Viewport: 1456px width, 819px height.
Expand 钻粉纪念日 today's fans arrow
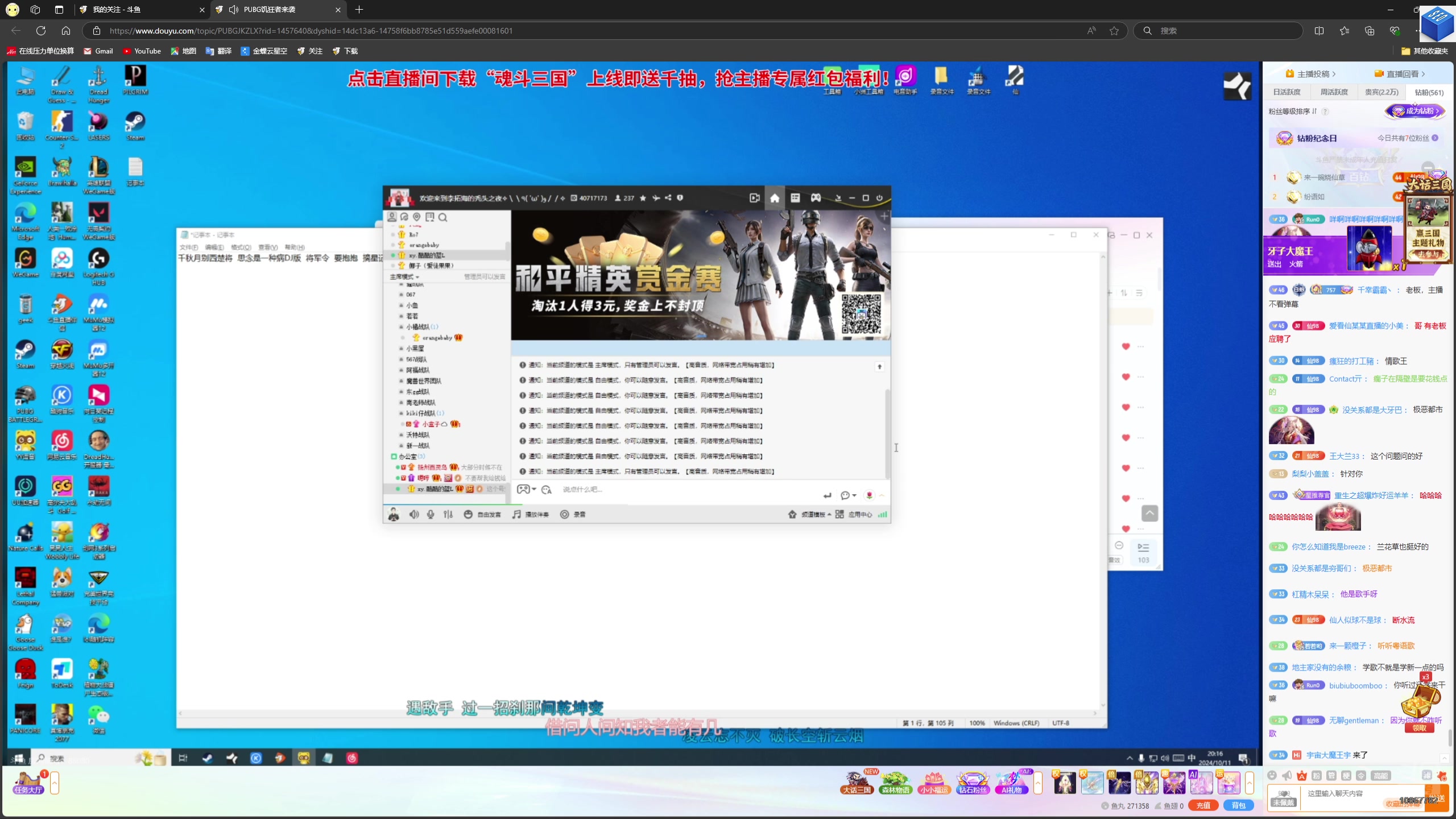click(x=1435, y=138)
